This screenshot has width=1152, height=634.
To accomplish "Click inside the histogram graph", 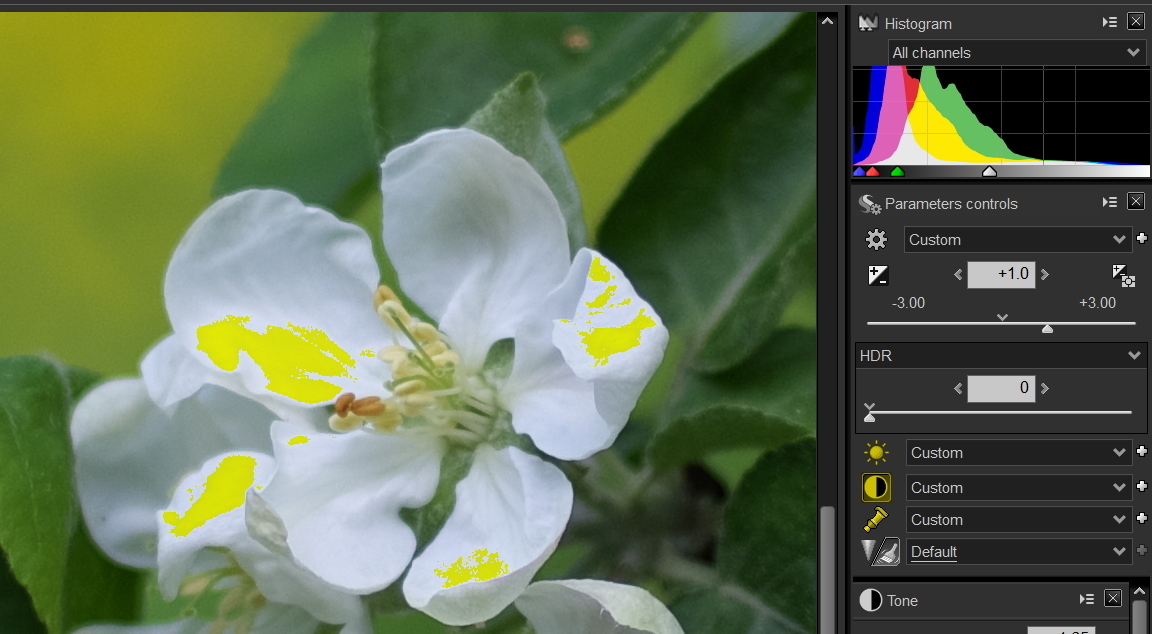I will [x=1001, y=115].
